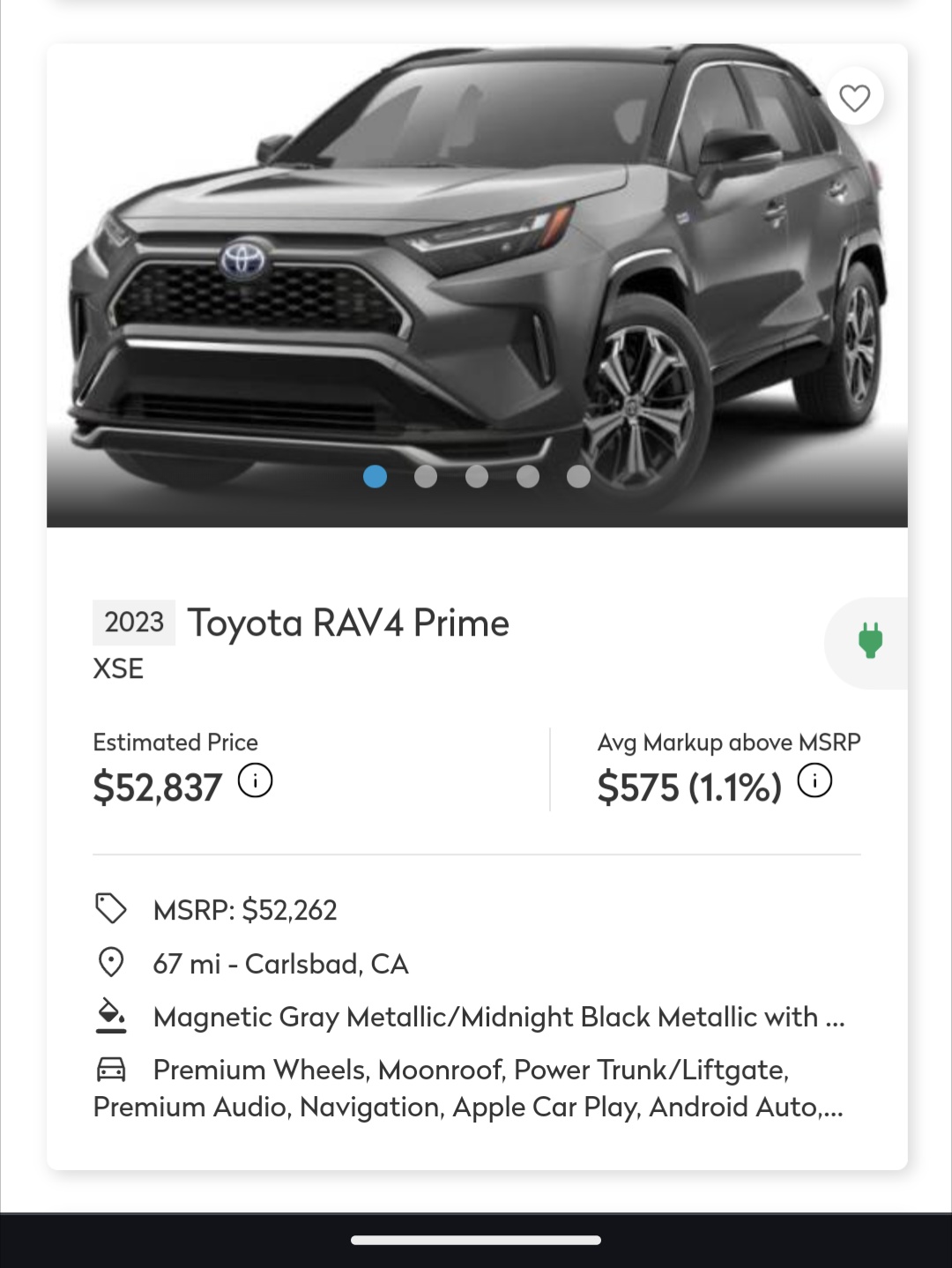This screenshot has height=1268, width=952.
Task: Select the second carousel dot
Action: point(426,476)
